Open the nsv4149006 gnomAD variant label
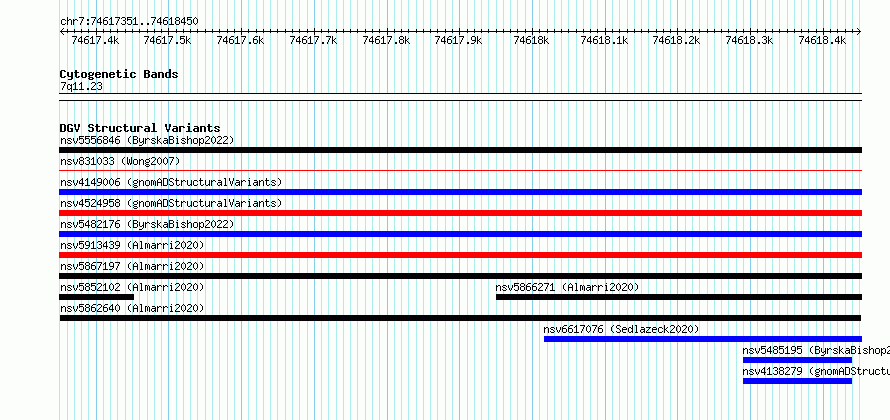Screen dimensions: 890x420 171,182
